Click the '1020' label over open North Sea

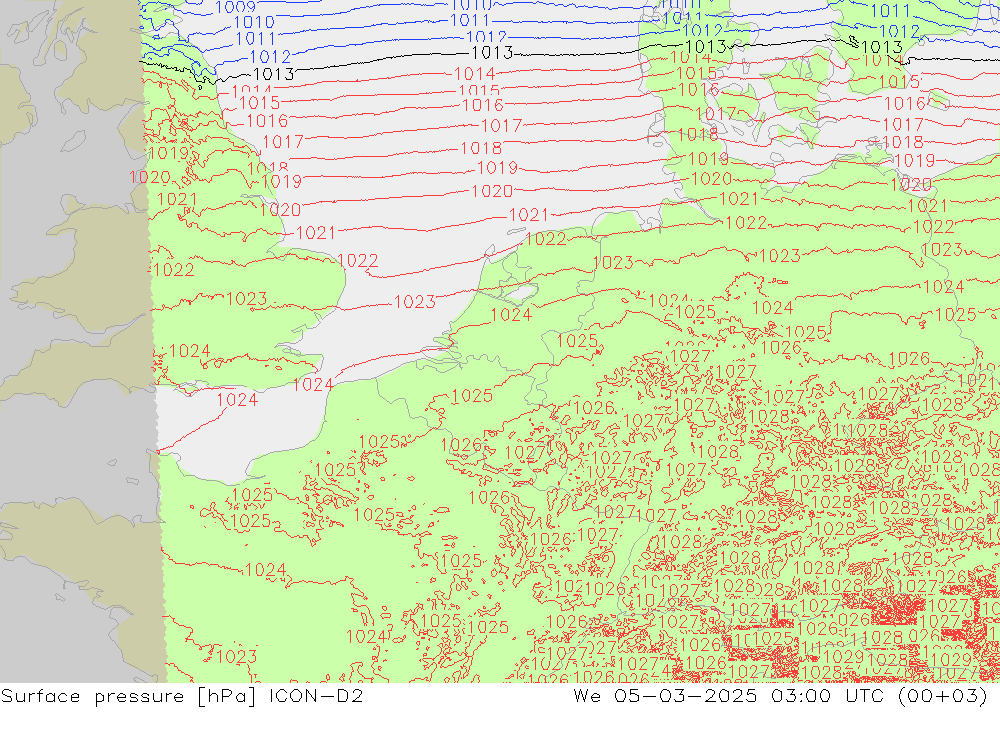tap(492, 191)
